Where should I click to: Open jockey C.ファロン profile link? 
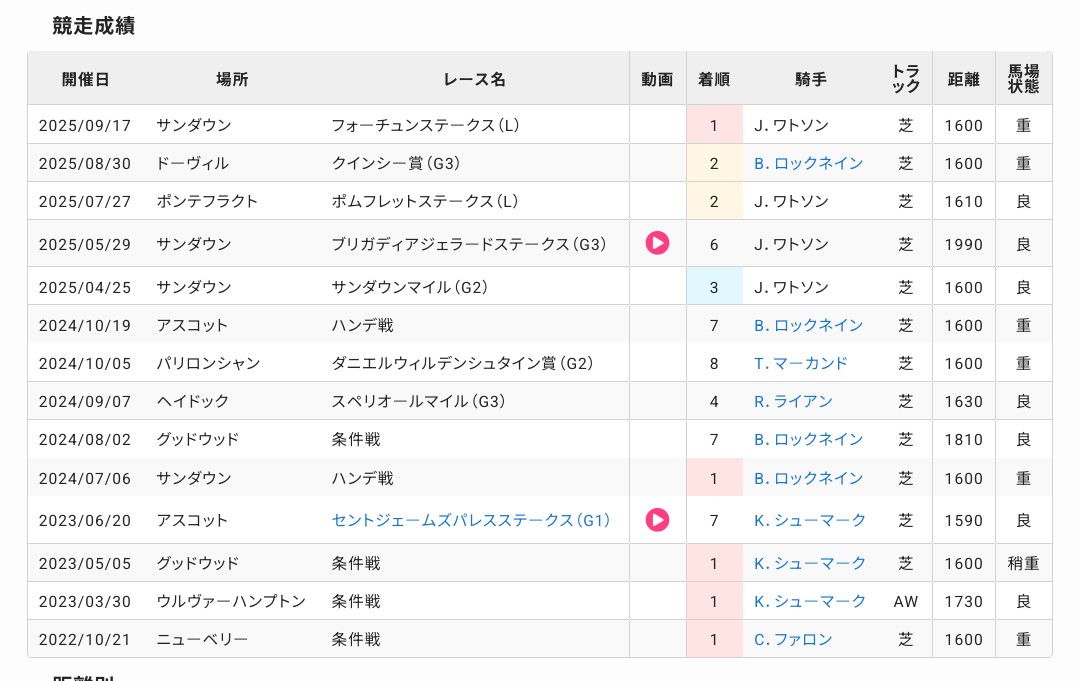coord(793,639)
